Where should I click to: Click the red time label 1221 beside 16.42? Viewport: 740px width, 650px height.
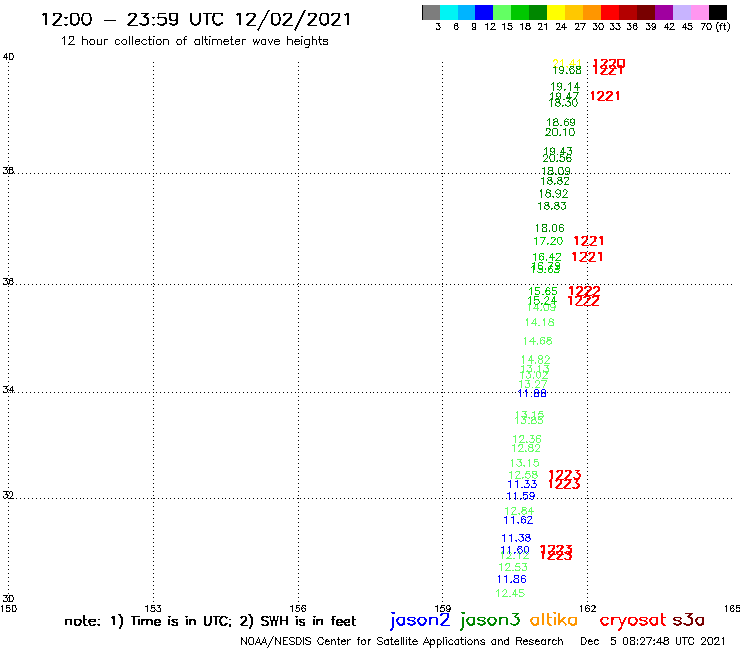pos(587,257)
